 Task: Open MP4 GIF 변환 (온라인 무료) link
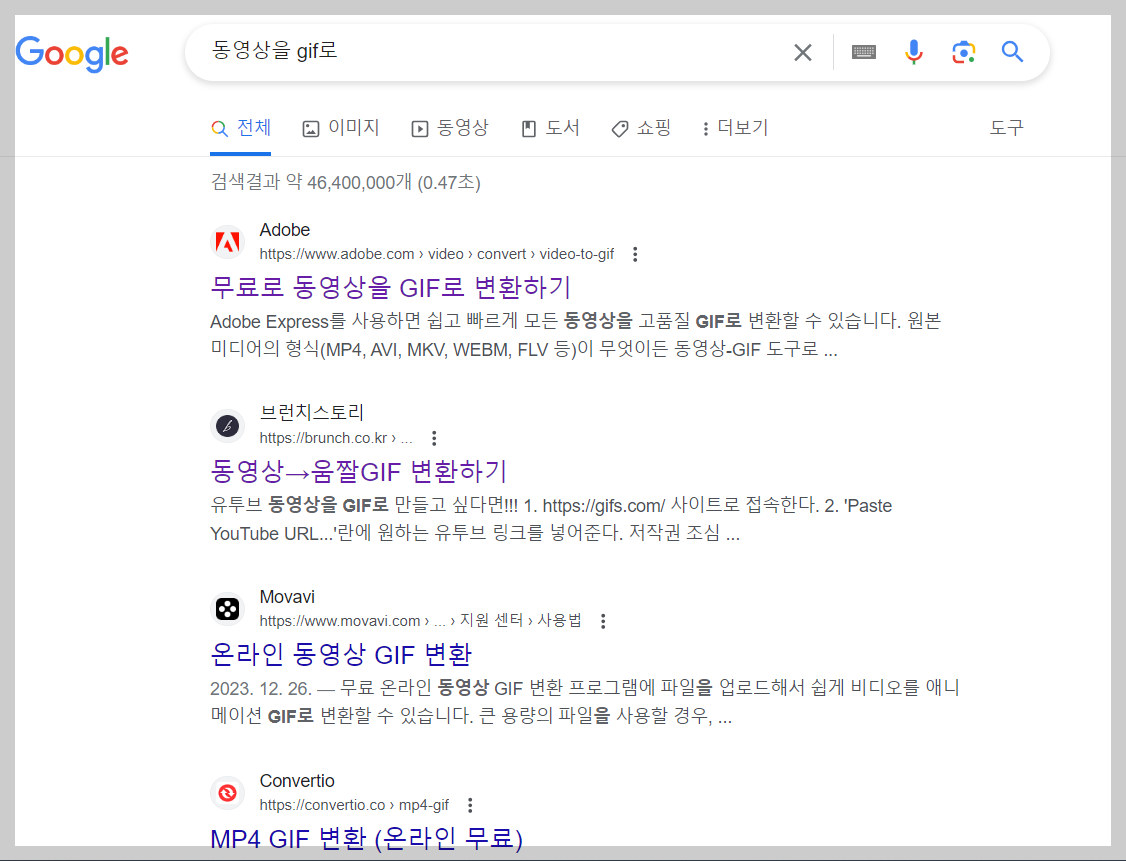point(366,838)
